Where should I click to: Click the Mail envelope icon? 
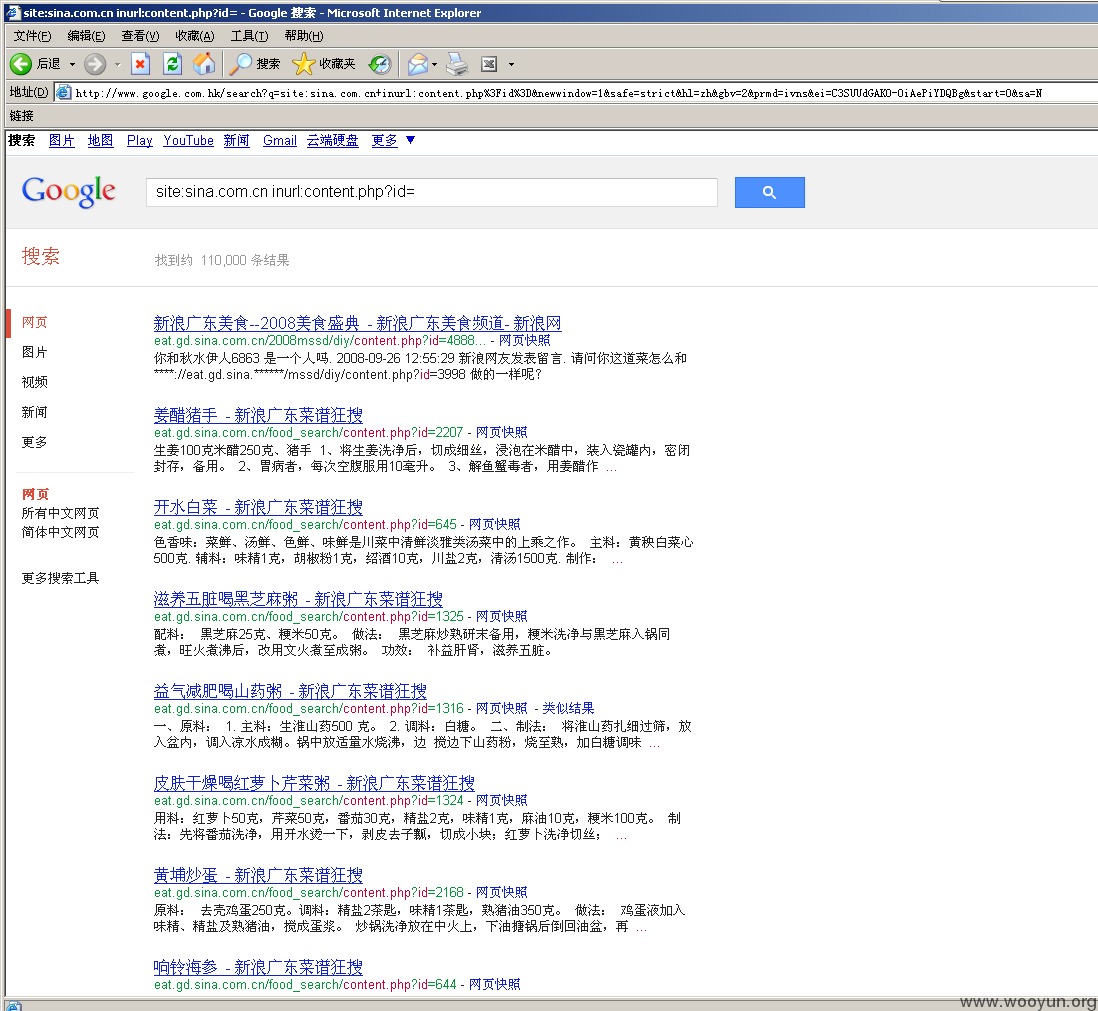coord(417,64)
